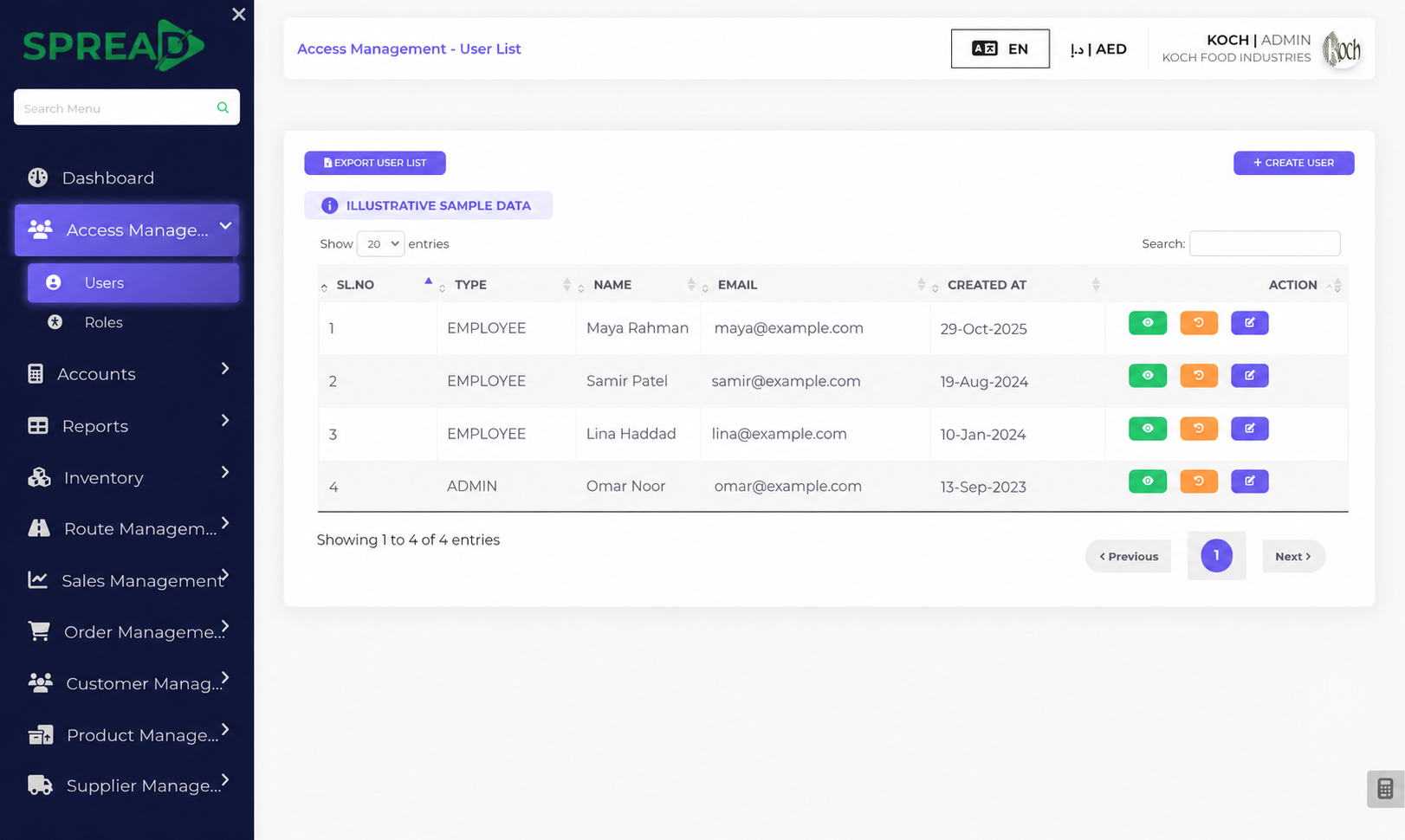Reset Omar Noor's account with the orange icon

pos(1199,481)
